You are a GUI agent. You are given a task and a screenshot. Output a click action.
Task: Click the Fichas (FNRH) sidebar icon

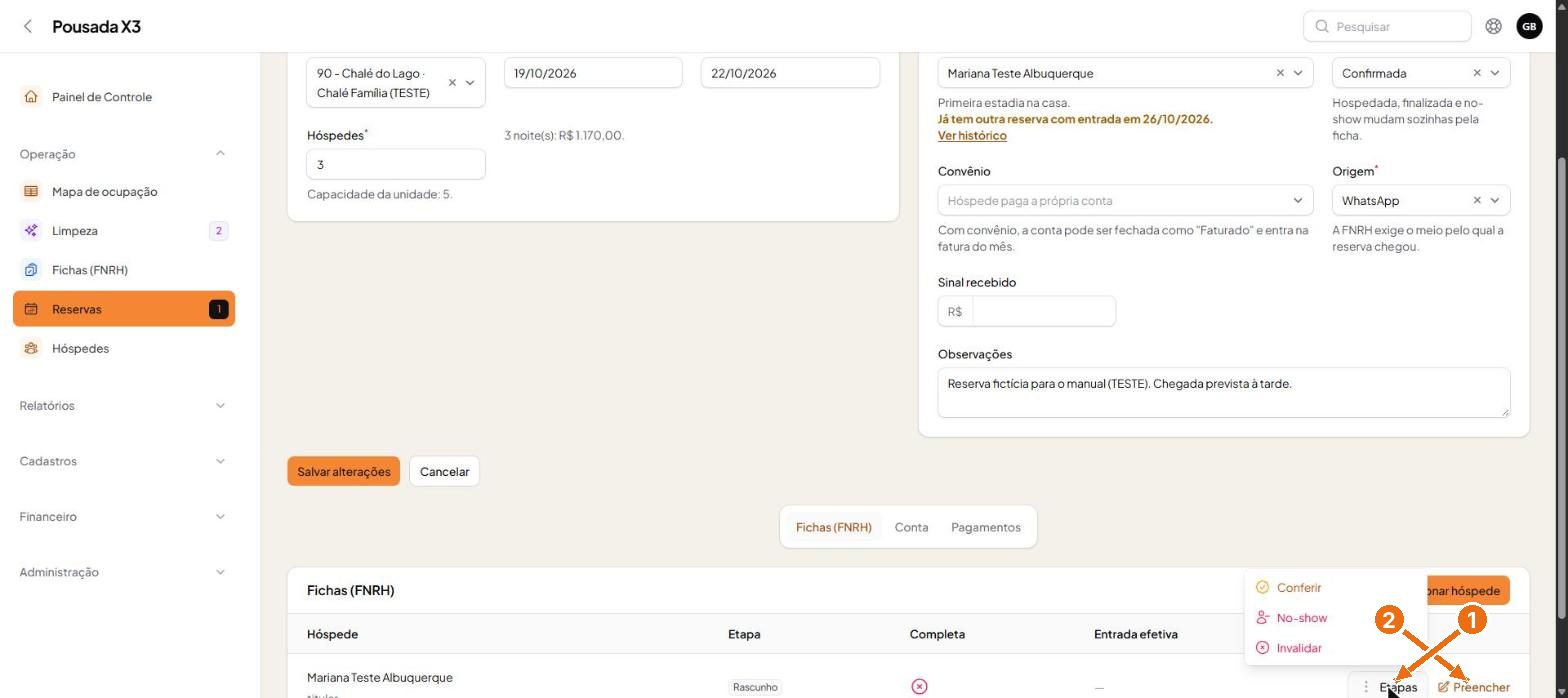coord(31,270)
